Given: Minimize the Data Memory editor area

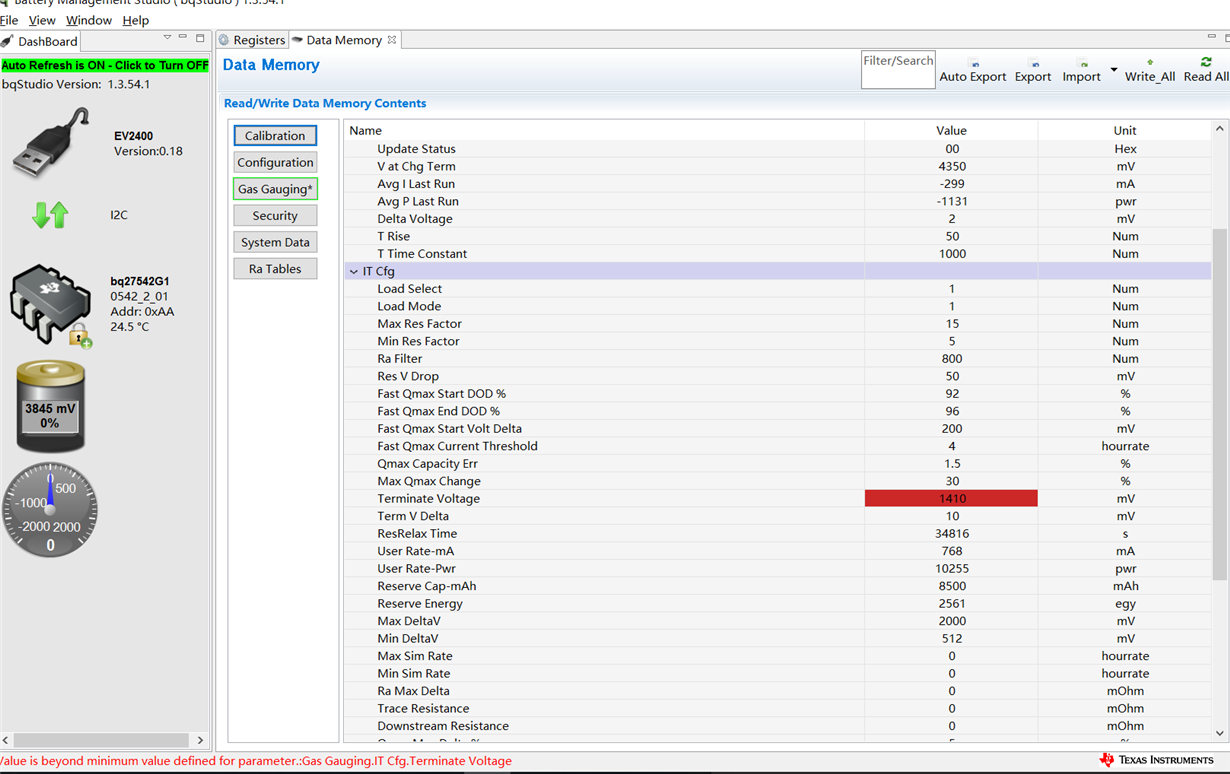Looking at the screenshot, I should [x=1211, y=37].
